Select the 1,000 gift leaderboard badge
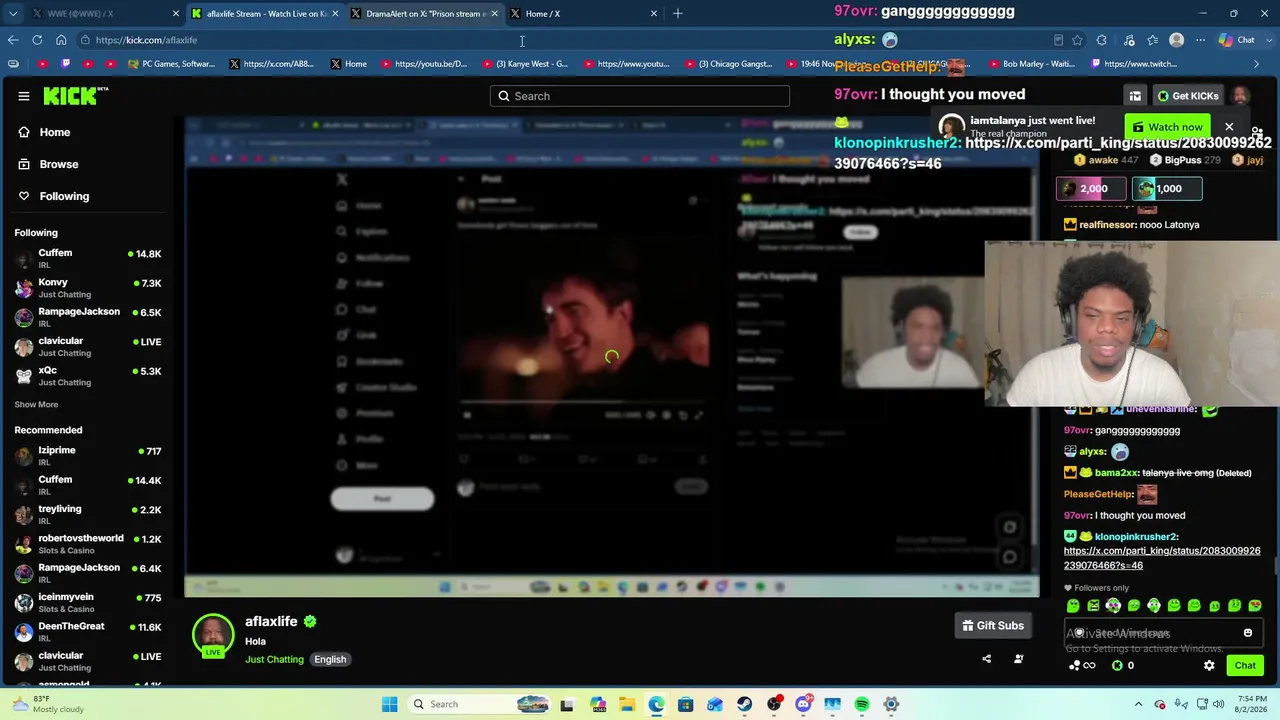The image size is (1280, 720). [x=1166, y=189]
